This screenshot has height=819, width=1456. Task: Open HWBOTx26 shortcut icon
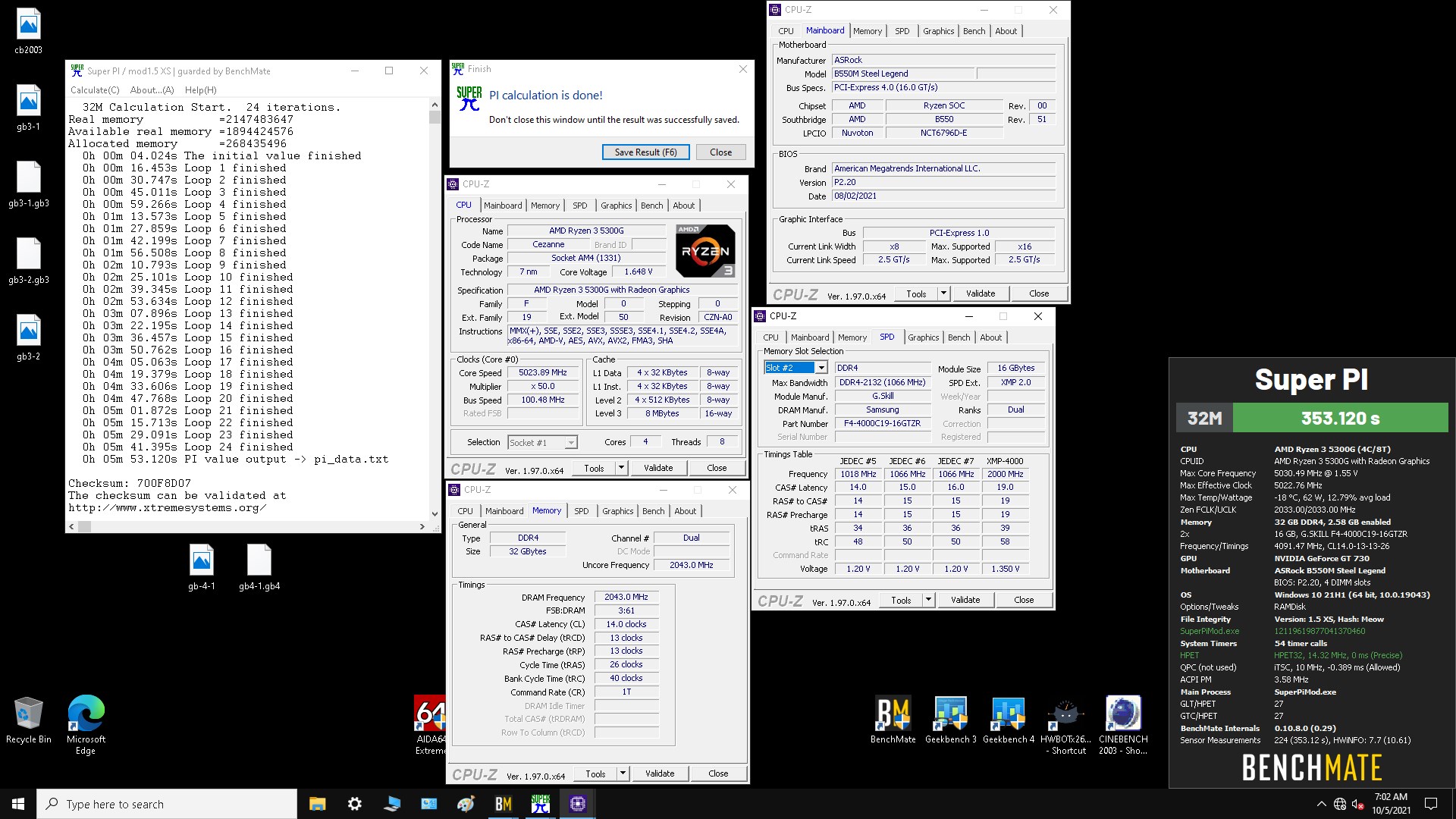[x=1065, y=726]
